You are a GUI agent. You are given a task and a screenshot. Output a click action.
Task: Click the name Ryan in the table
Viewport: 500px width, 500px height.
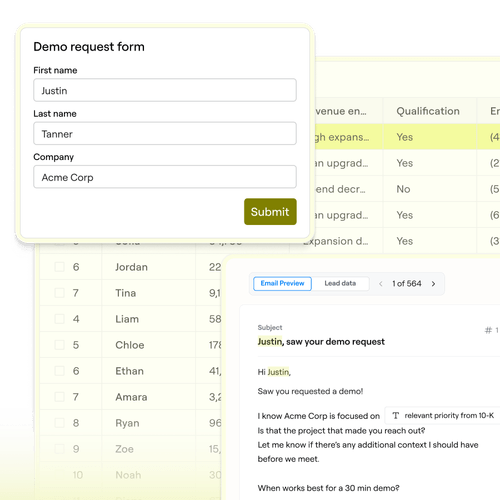click(x=127, y=423)
